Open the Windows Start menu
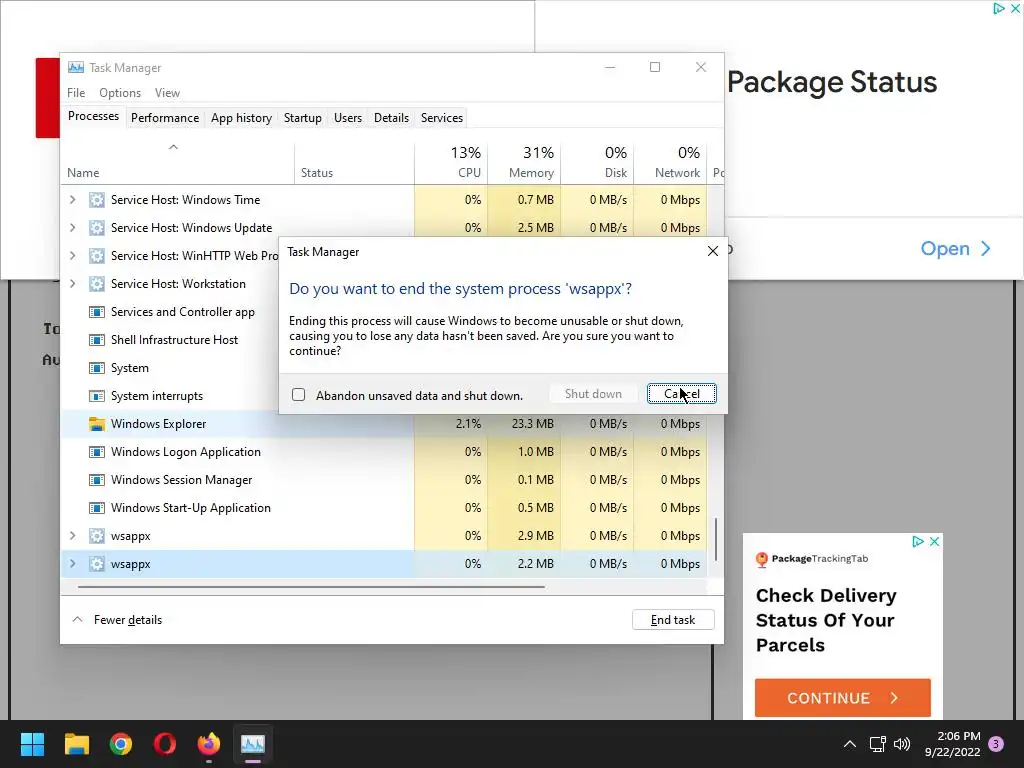Image resolution: width=1024 pixels, height=768 pixels. pos(32,744)
